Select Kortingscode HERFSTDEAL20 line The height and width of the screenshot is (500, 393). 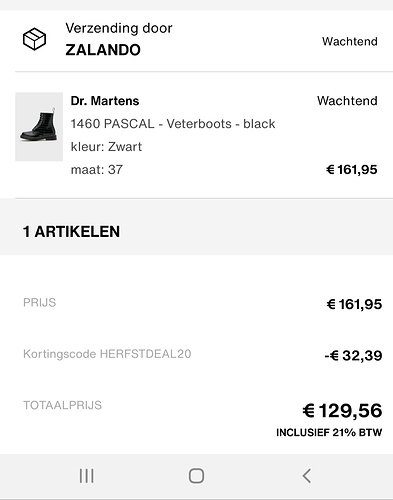(x=107, y=354)
